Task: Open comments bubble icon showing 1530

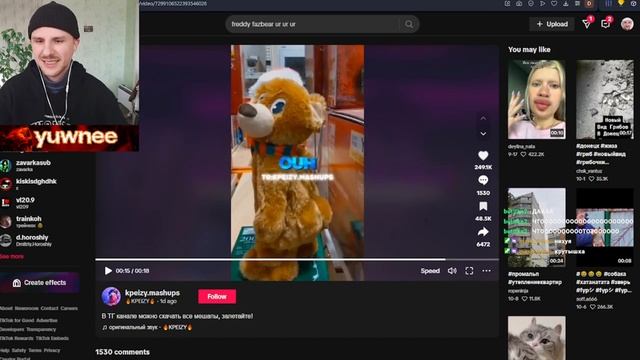Action: 483,180
